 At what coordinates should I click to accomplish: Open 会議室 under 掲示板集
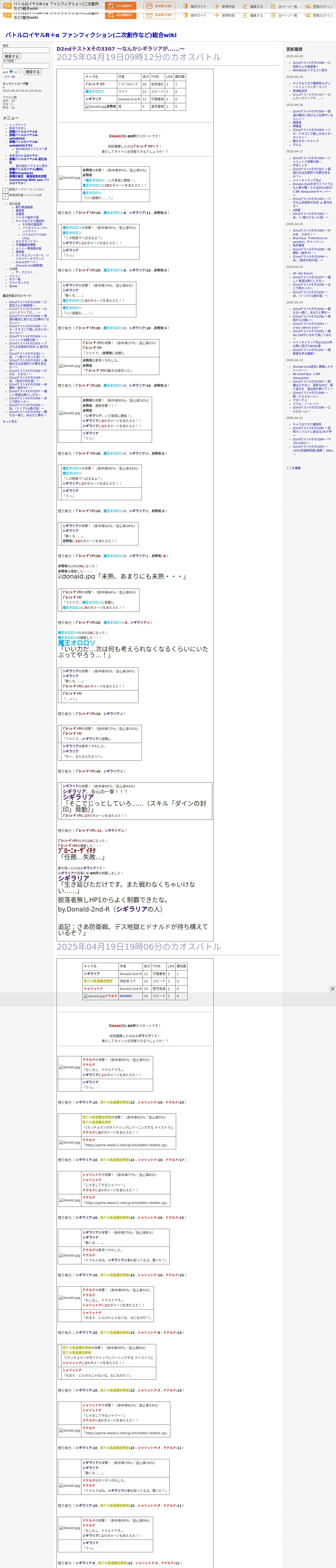tap(20, 214)
